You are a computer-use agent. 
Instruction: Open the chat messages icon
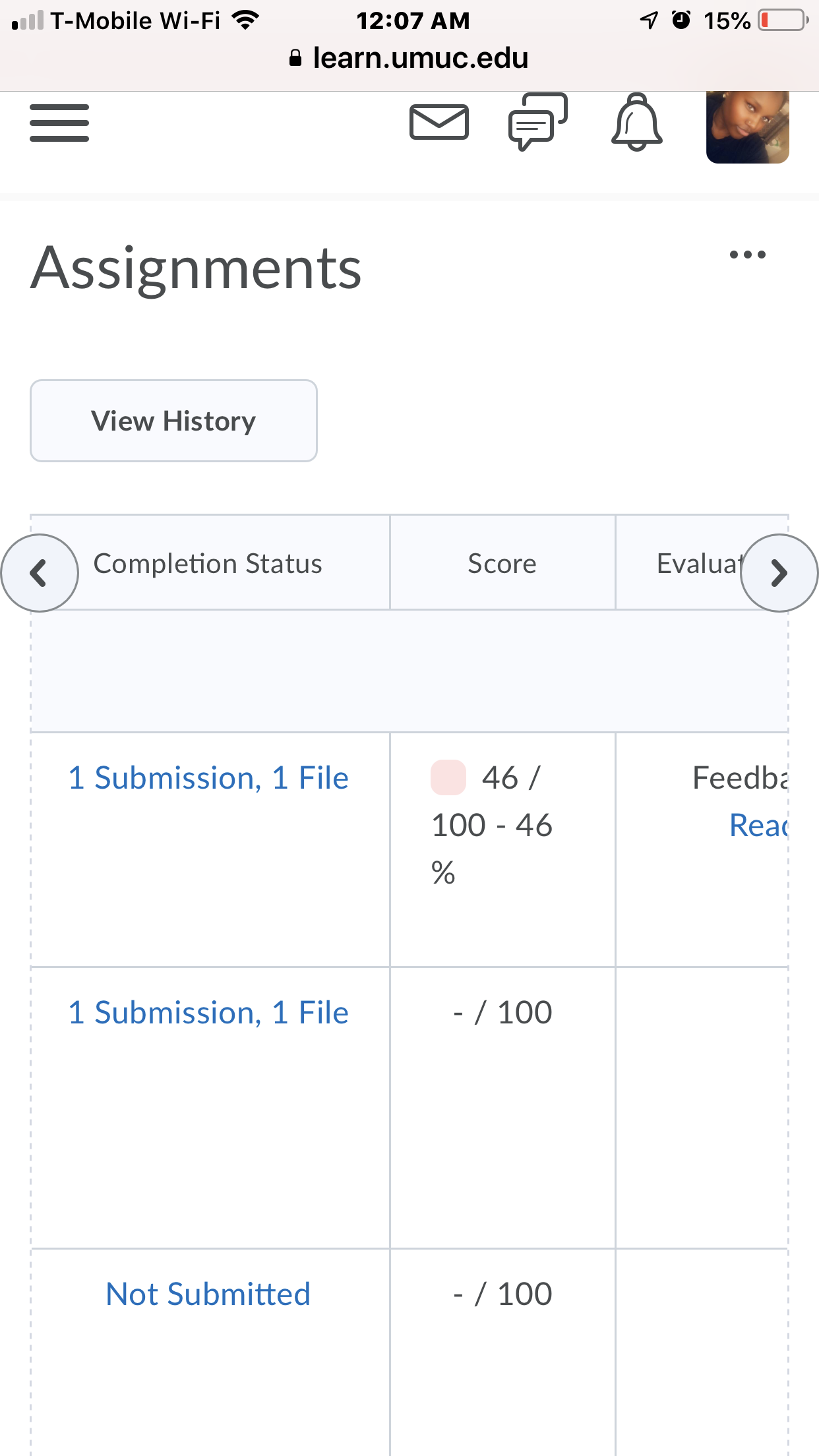coord(538,122)
